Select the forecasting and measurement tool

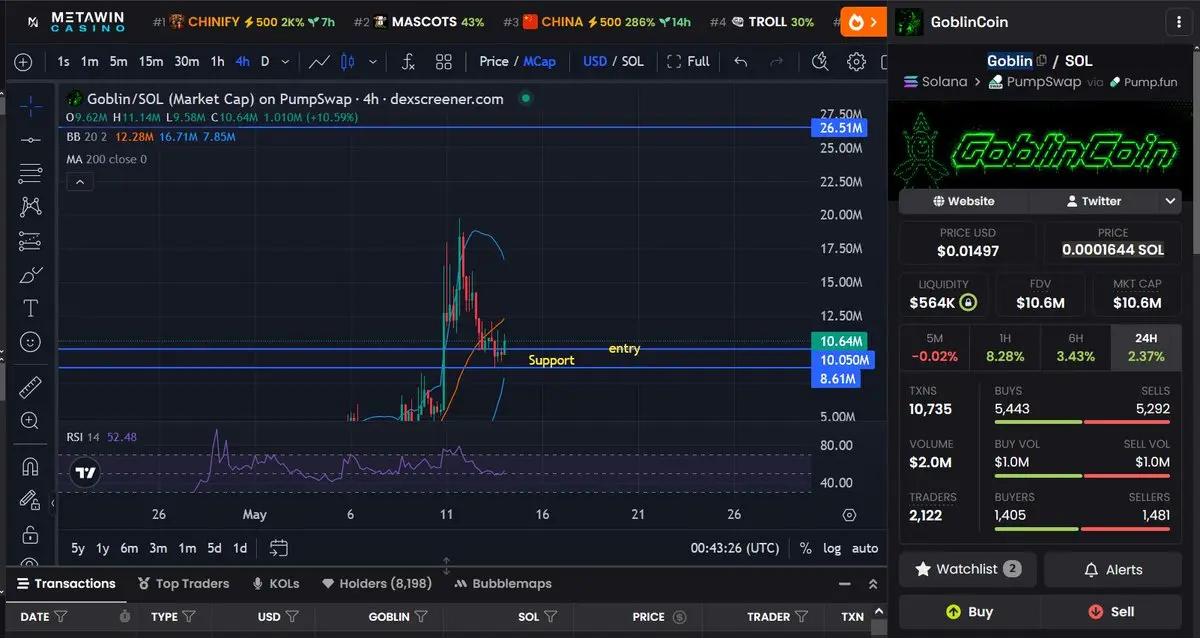point(31,241)
